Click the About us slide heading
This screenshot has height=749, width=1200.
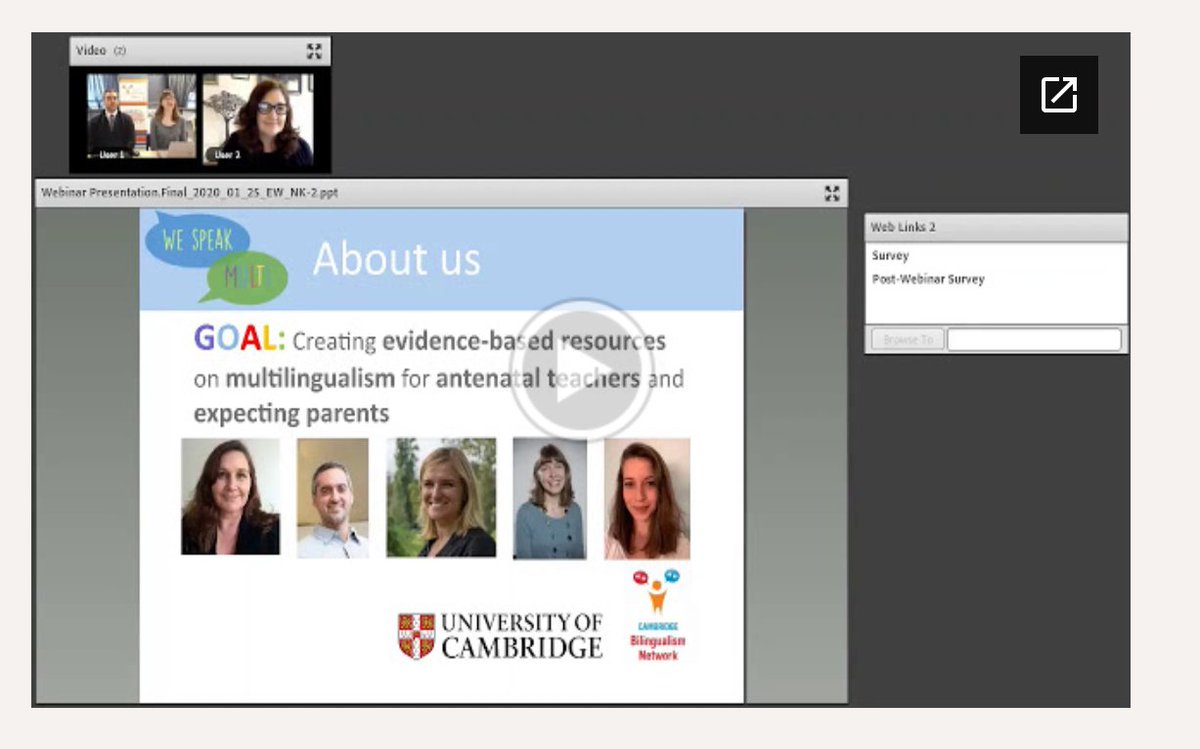397,259
